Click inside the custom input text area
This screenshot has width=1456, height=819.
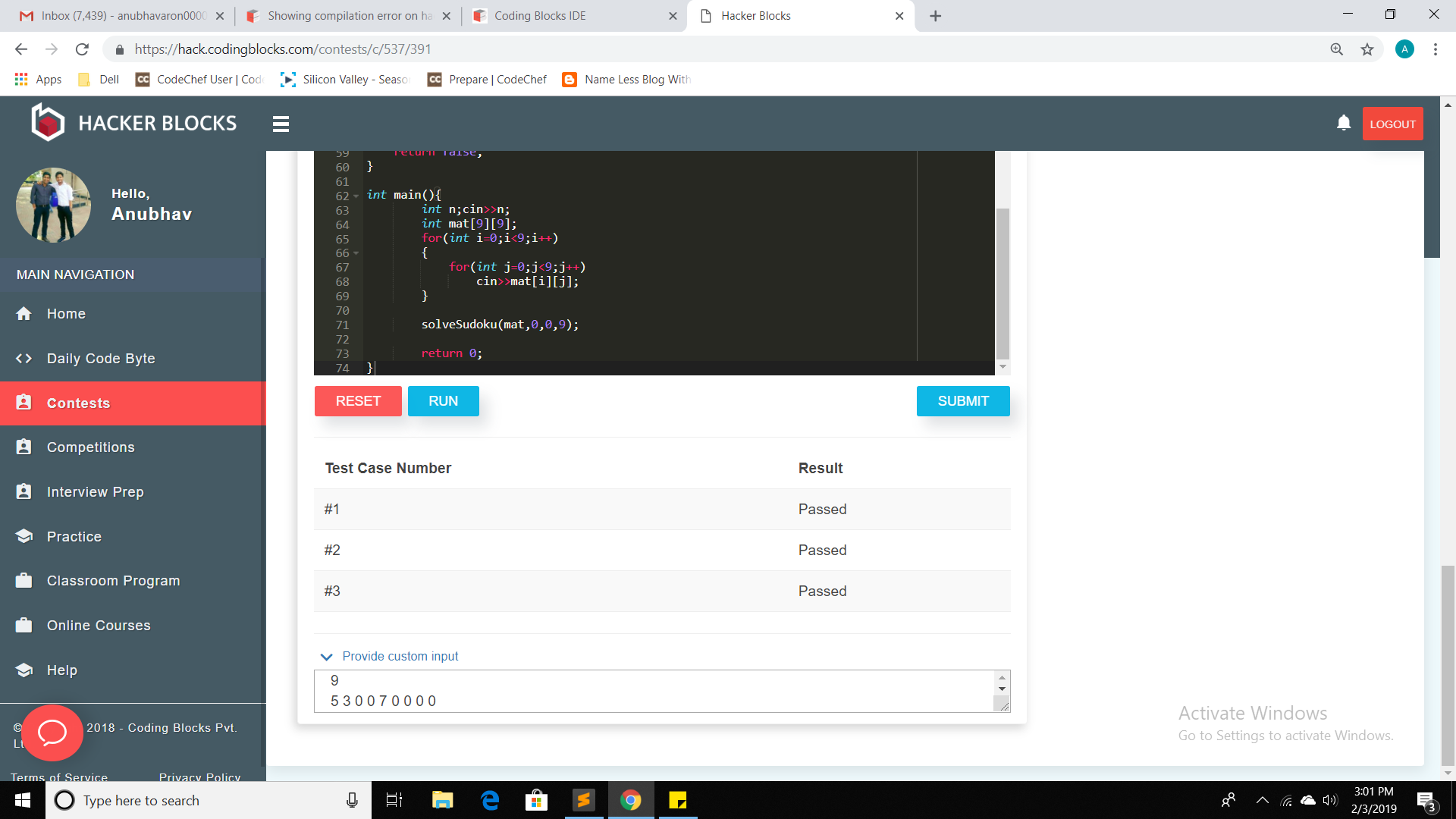[x=652, y=691]
